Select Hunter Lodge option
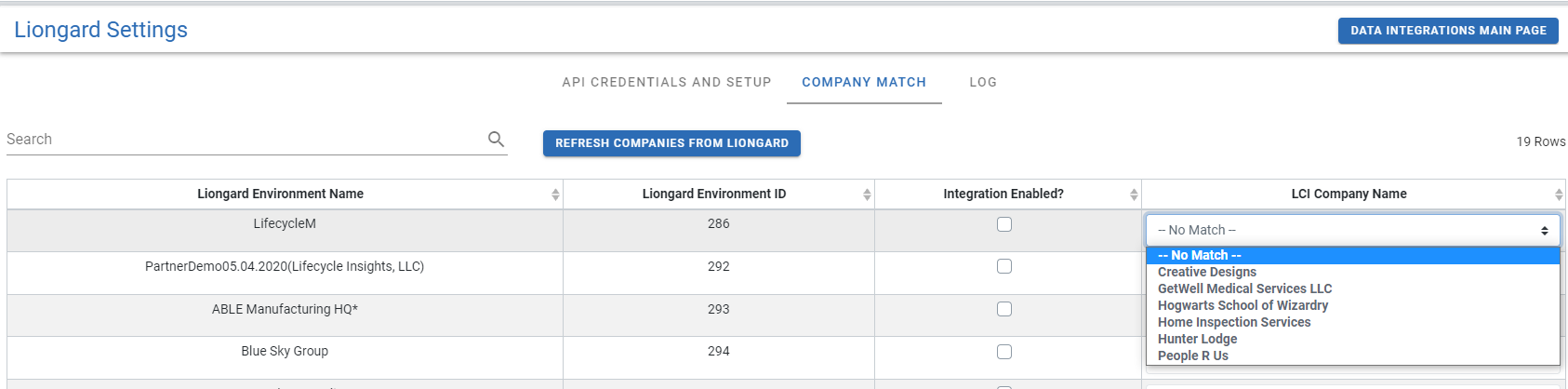The height and width of the screenshot is (389, 1568). click(x=1353, y=339)
